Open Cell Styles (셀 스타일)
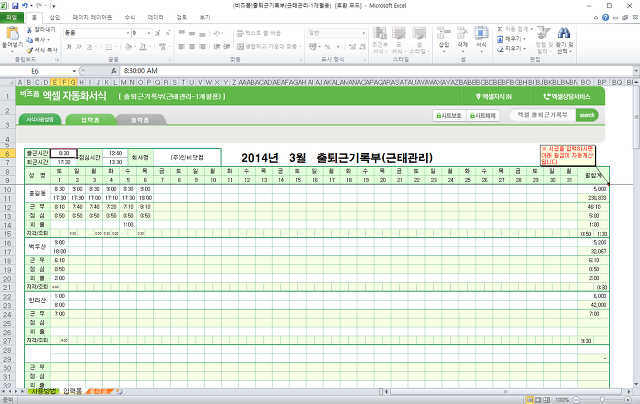The height and width of the screenshot is (404, 640). point(419,40)
